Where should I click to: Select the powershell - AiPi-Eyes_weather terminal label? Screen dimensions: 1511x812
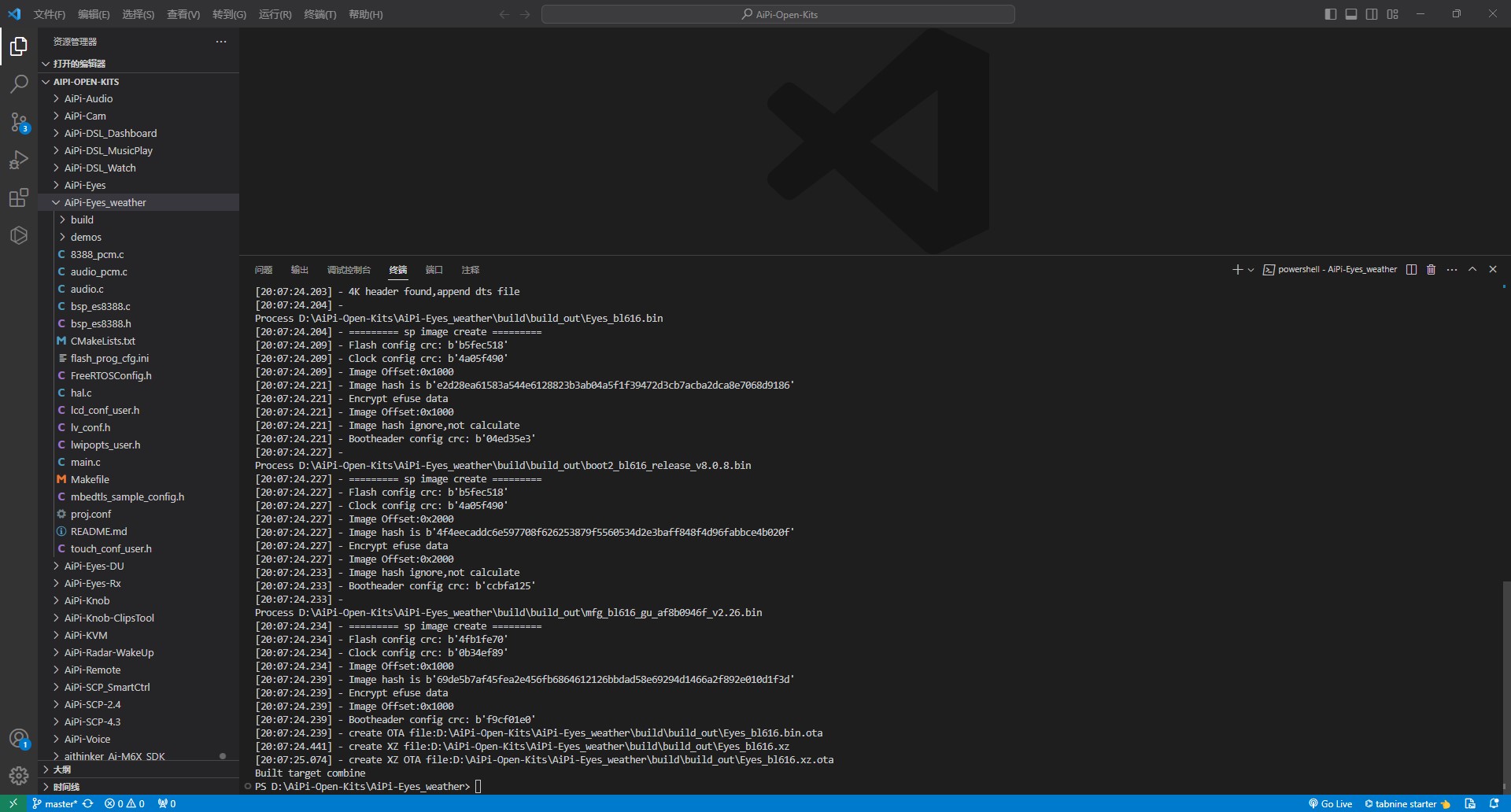(x=1330, y=270)
